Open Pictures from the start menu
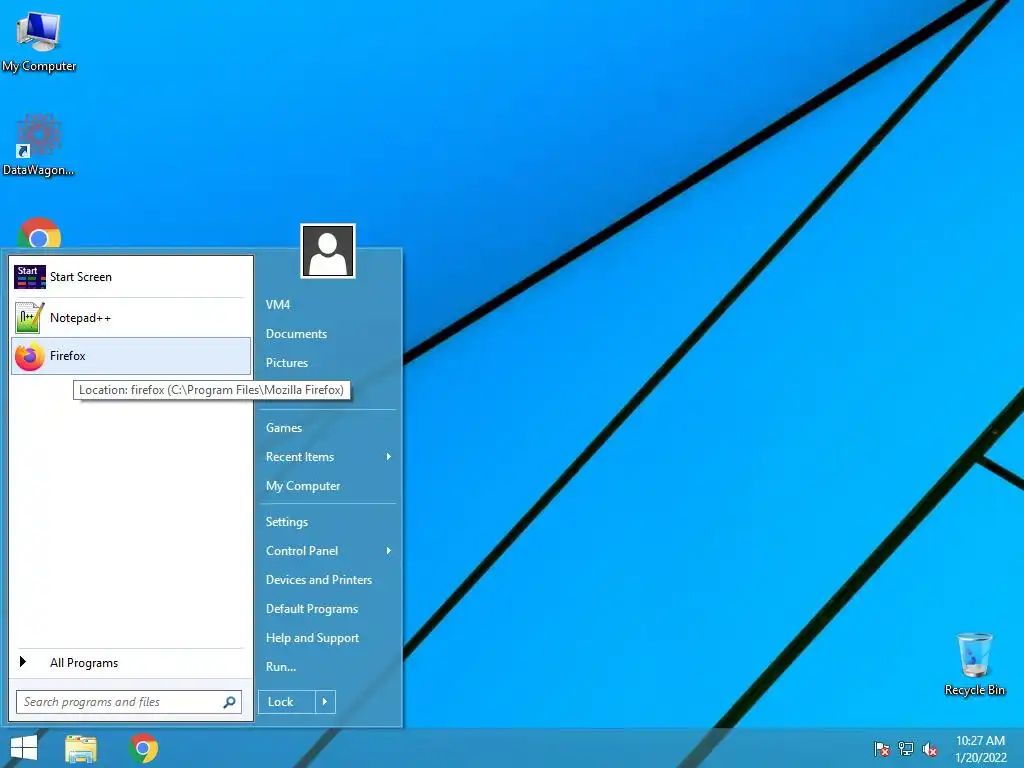Viewport: 1024px width, 768px height. tap(287, 362)
